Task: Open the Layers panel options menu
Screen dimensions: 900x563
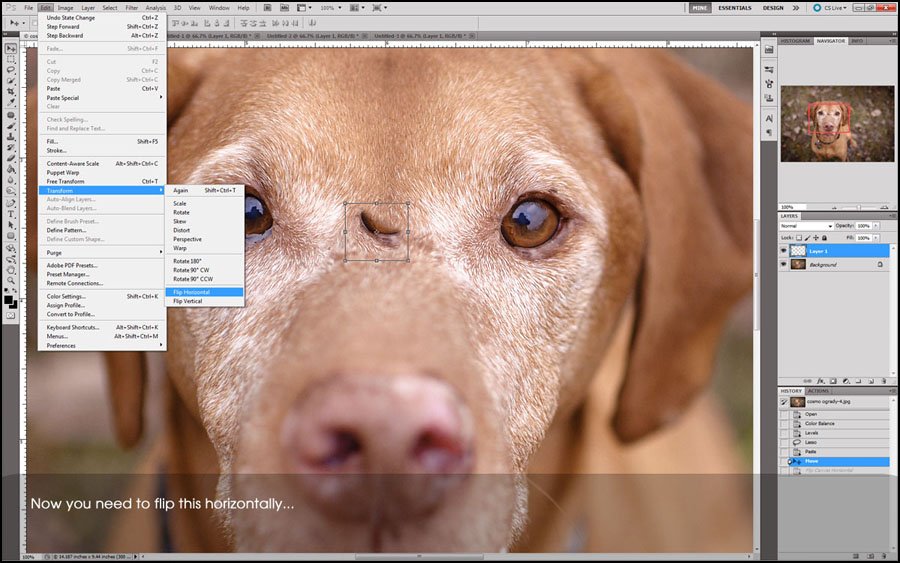Action: pyautogui.click(x=892, y=216)
